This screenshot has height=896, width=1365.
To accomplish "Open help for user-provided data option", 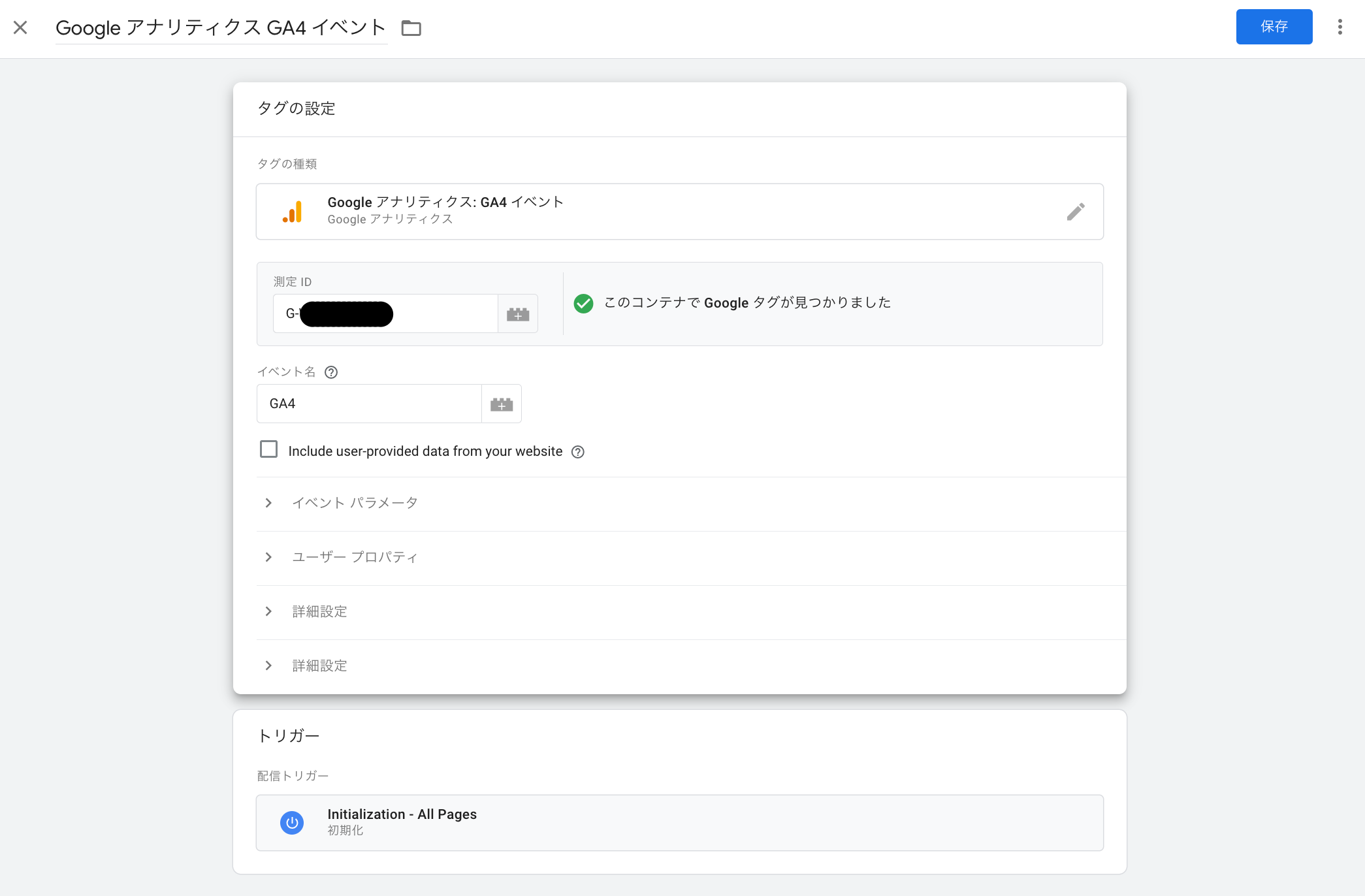I will (x=577, y=451).
